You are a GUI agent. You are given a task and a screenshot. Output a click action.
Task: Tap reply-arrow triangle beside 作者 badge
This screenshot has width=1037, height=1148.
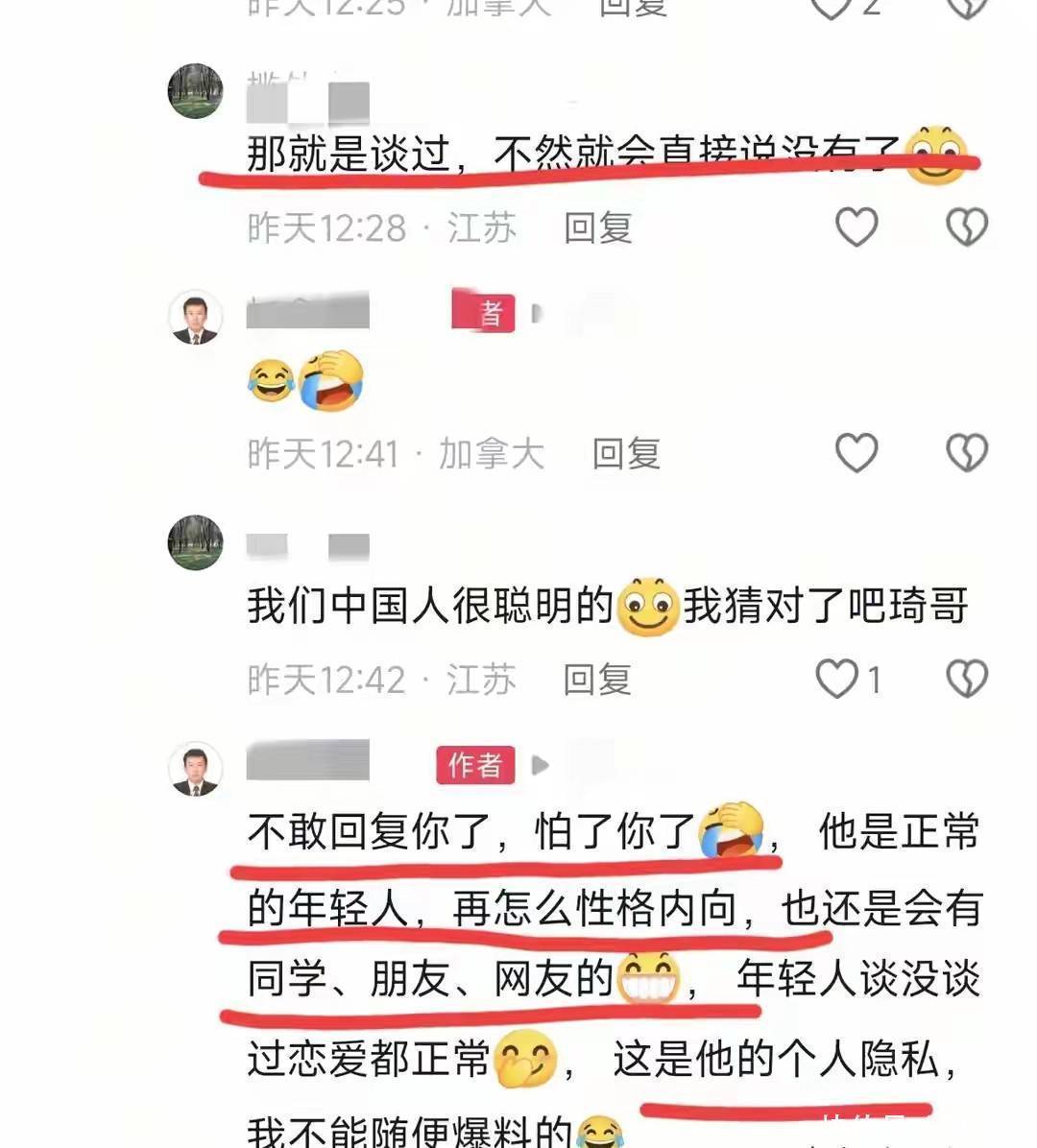pos(541,765)
